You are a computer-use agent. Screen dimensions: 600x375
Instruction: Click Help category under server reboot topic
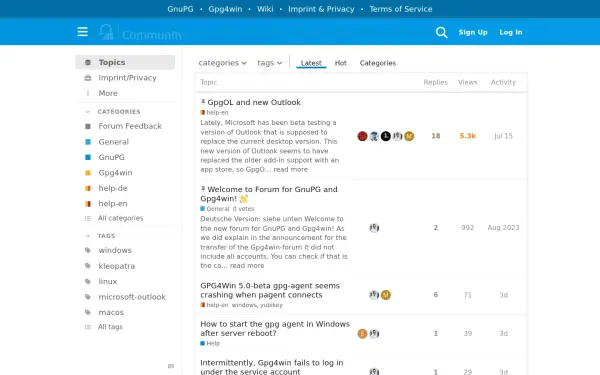click(210, 344)
